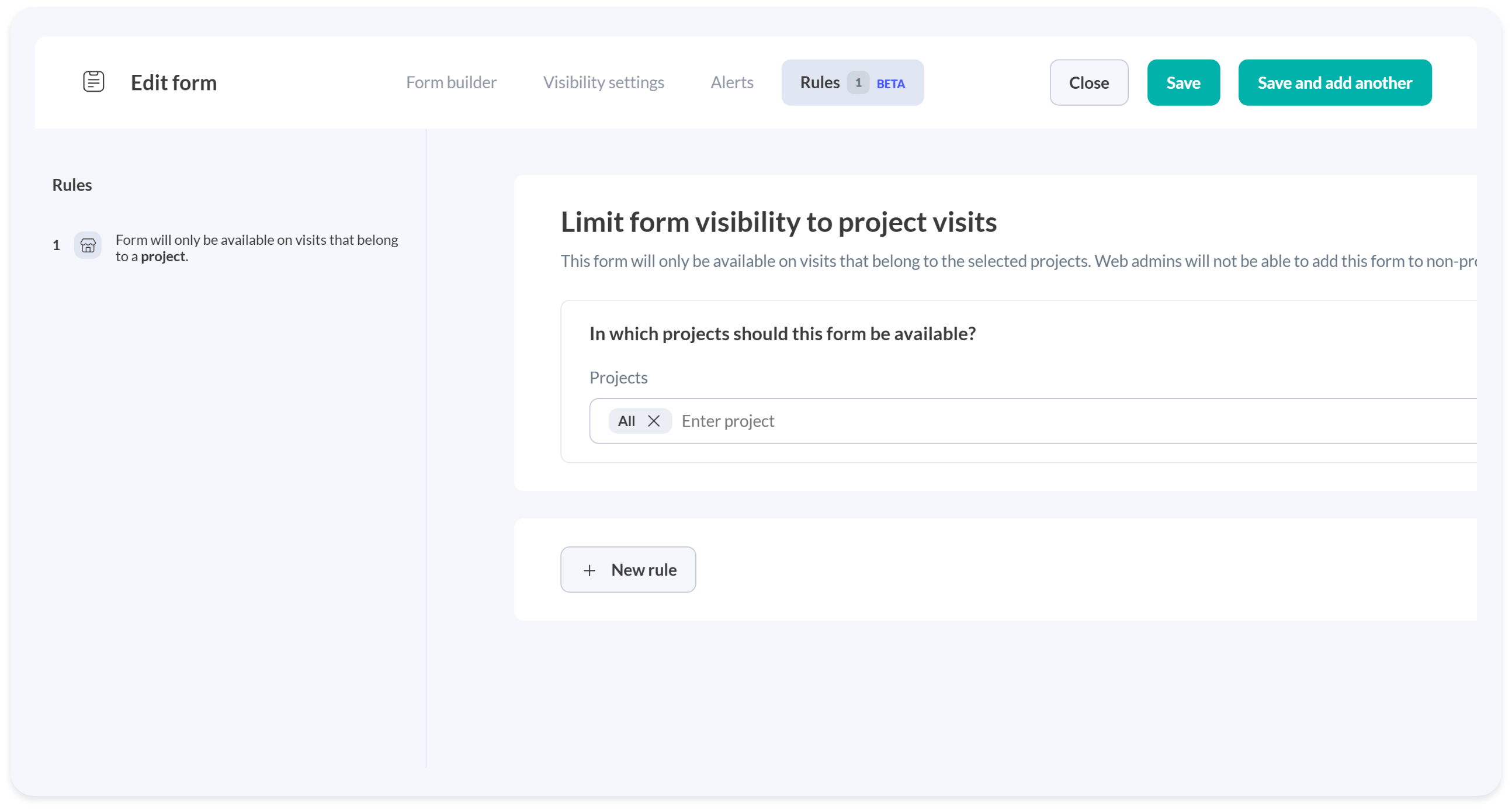Click the store icon for rule 1
1512x810 pixels.
[88, 245]
